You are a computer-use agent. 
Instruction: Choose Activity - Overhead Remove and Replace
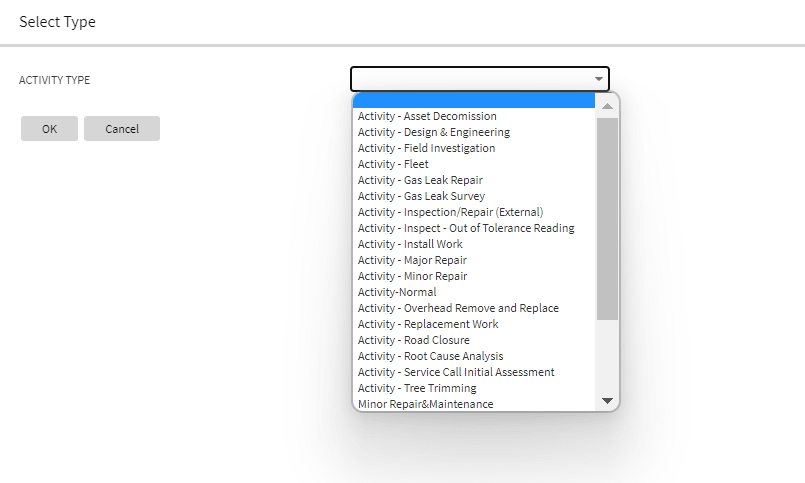point(474,308)
